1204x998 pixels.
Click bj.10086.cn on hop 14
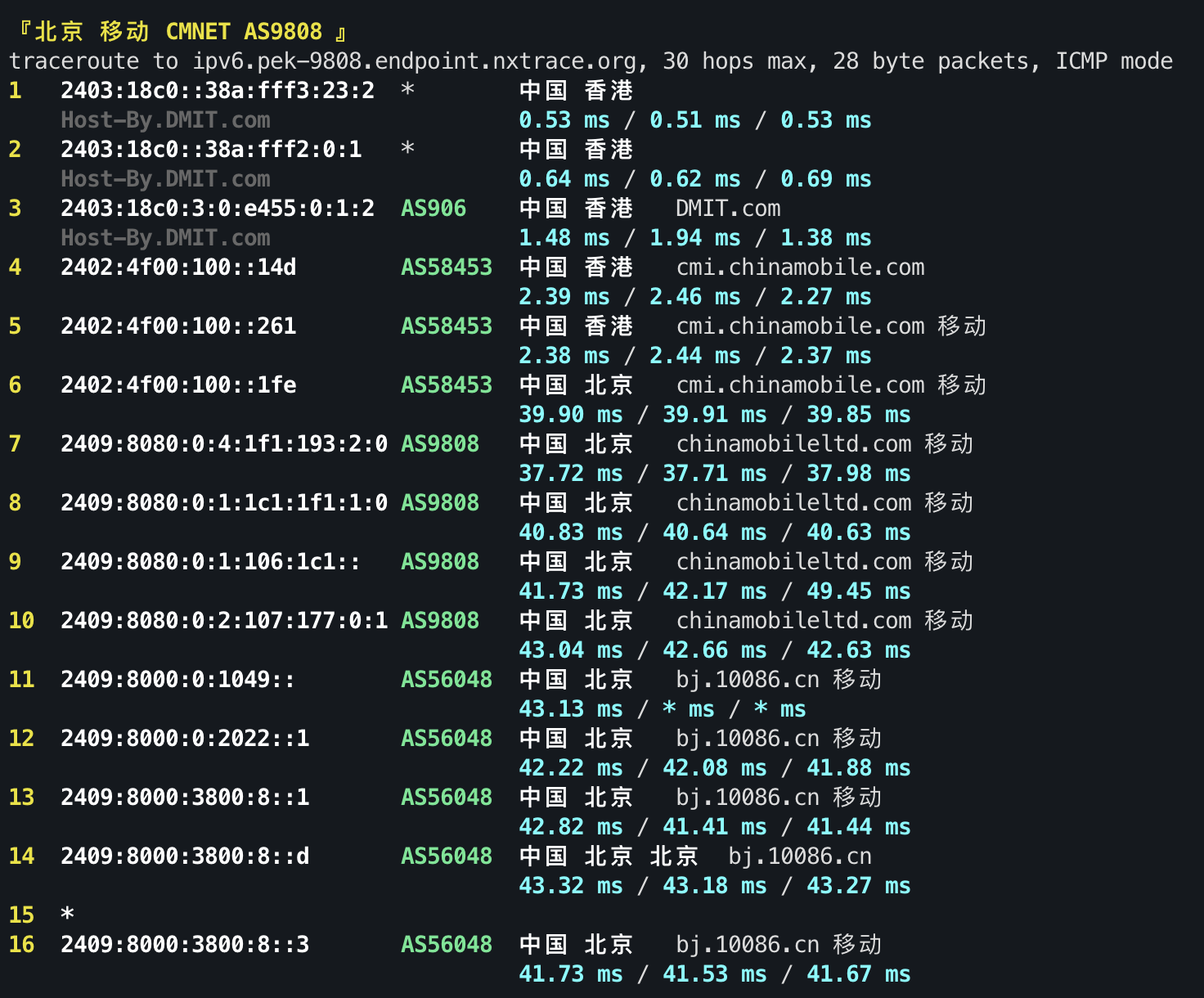point(800,856)
